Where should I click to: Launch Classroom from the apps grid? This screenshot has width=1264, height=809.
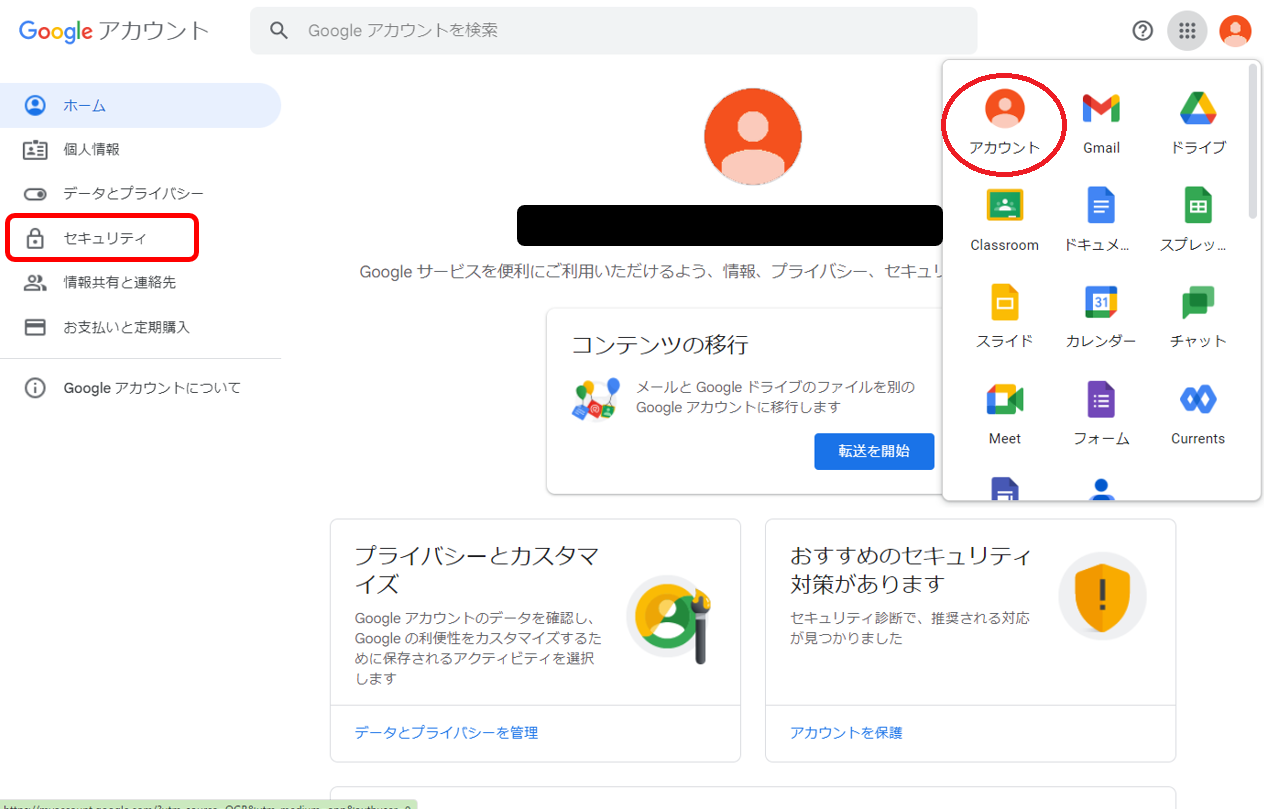(1004, 219)
